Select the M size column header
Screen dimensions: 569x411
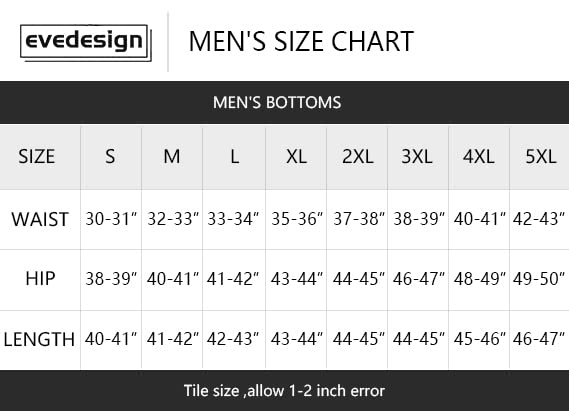(x=172, y=157)
